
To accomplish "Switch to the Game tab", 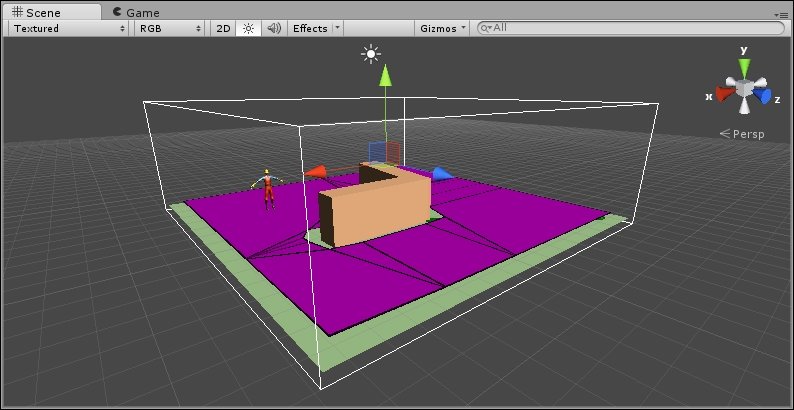I will pyautogui.click(x=135, y=12).
